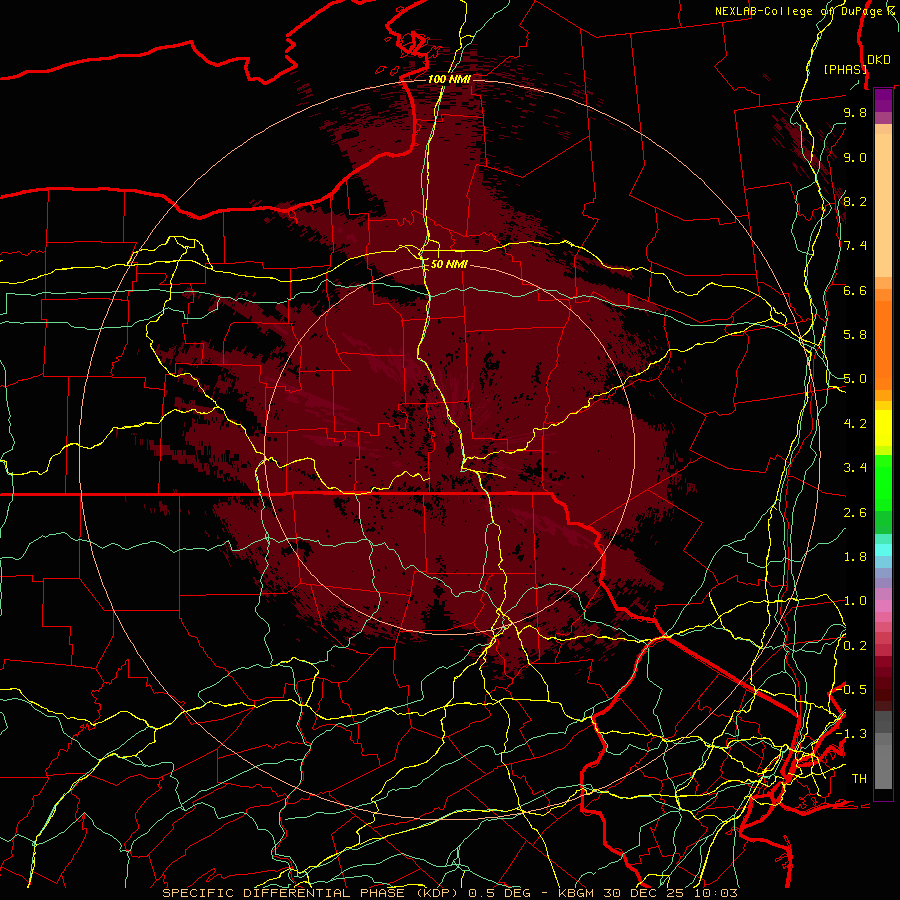Click the DKD label above the color scale

tap(879, 59)
